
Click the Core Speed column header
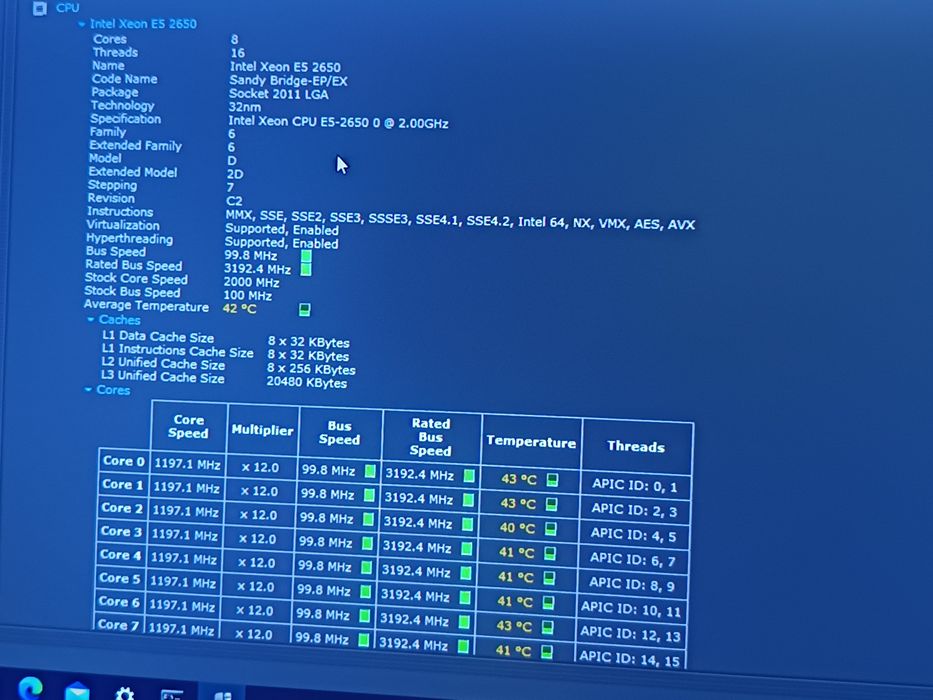[189, 427]
